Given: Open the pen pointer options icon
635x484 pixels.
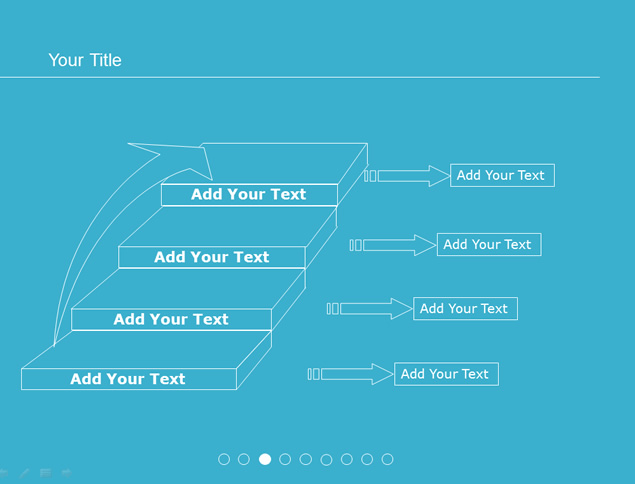Looking at the screenshot, I should [24, 472].
